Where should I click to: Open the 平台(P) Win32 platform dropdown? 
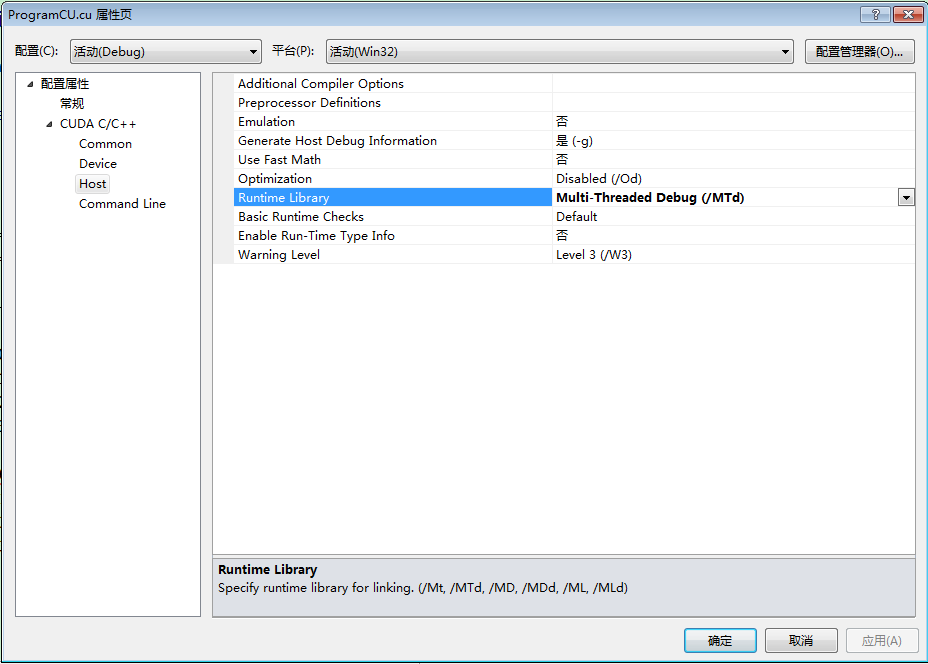tap(559, 51)
